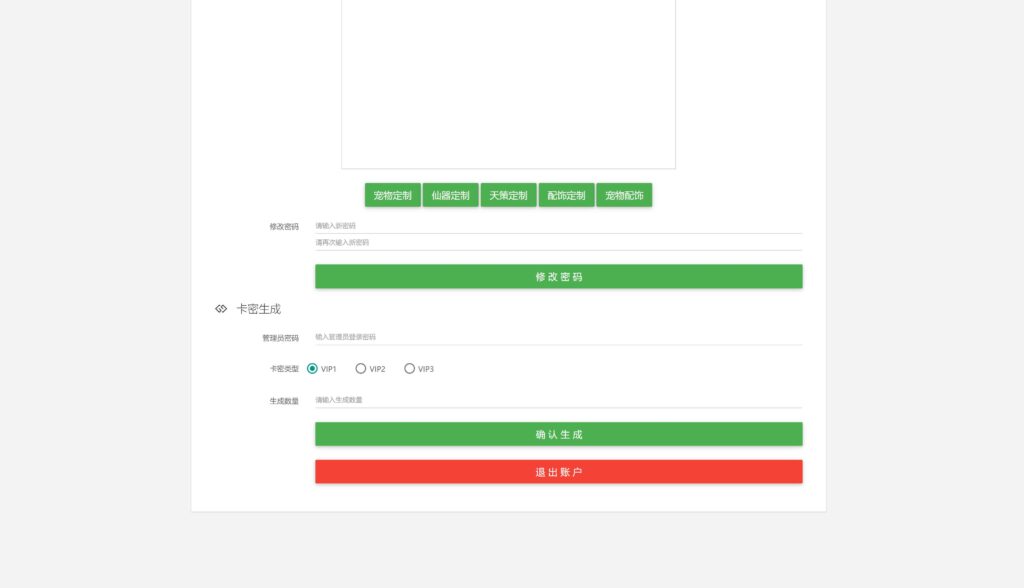
Task: Switch to the 仙器定制 section
Action: click(451, 195)
